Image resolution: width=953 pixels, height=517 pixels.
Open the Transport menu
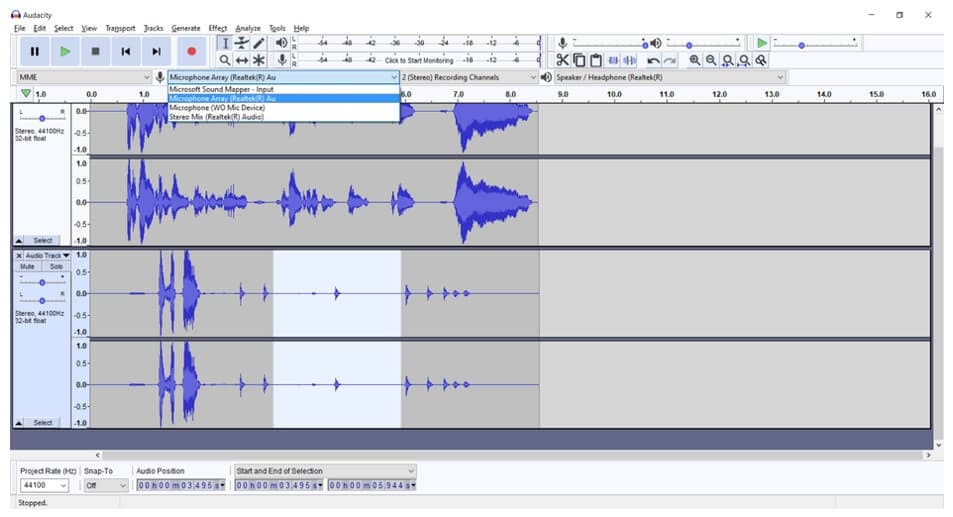coord(120,28)
